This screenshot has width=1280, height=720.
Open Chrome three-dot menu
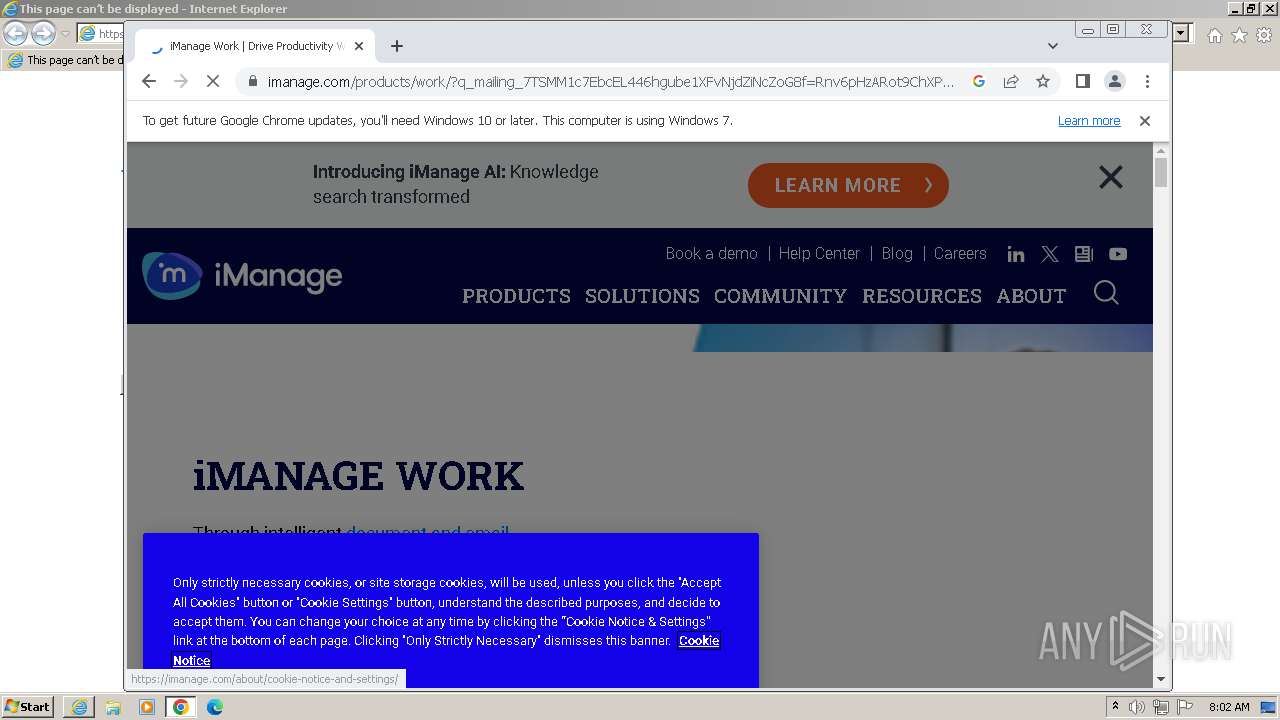(x=1147, y=82)
